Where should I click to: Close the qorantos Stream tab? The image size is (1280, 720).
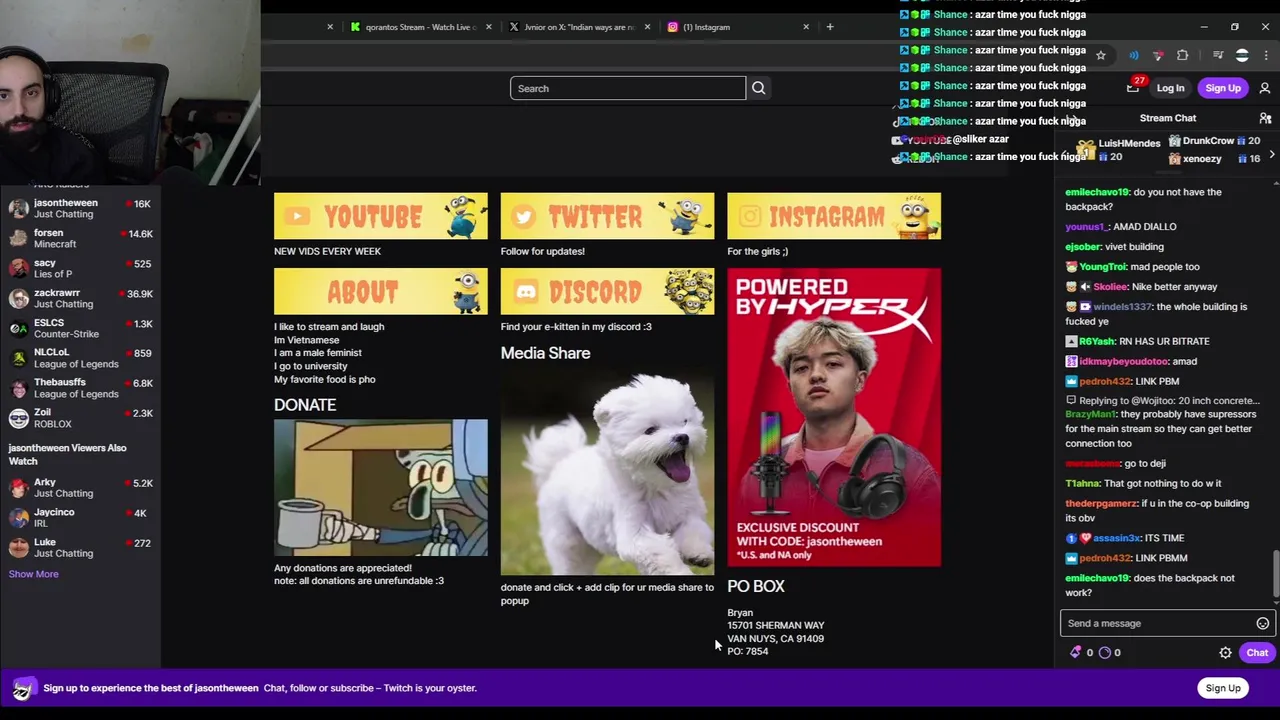488,27
